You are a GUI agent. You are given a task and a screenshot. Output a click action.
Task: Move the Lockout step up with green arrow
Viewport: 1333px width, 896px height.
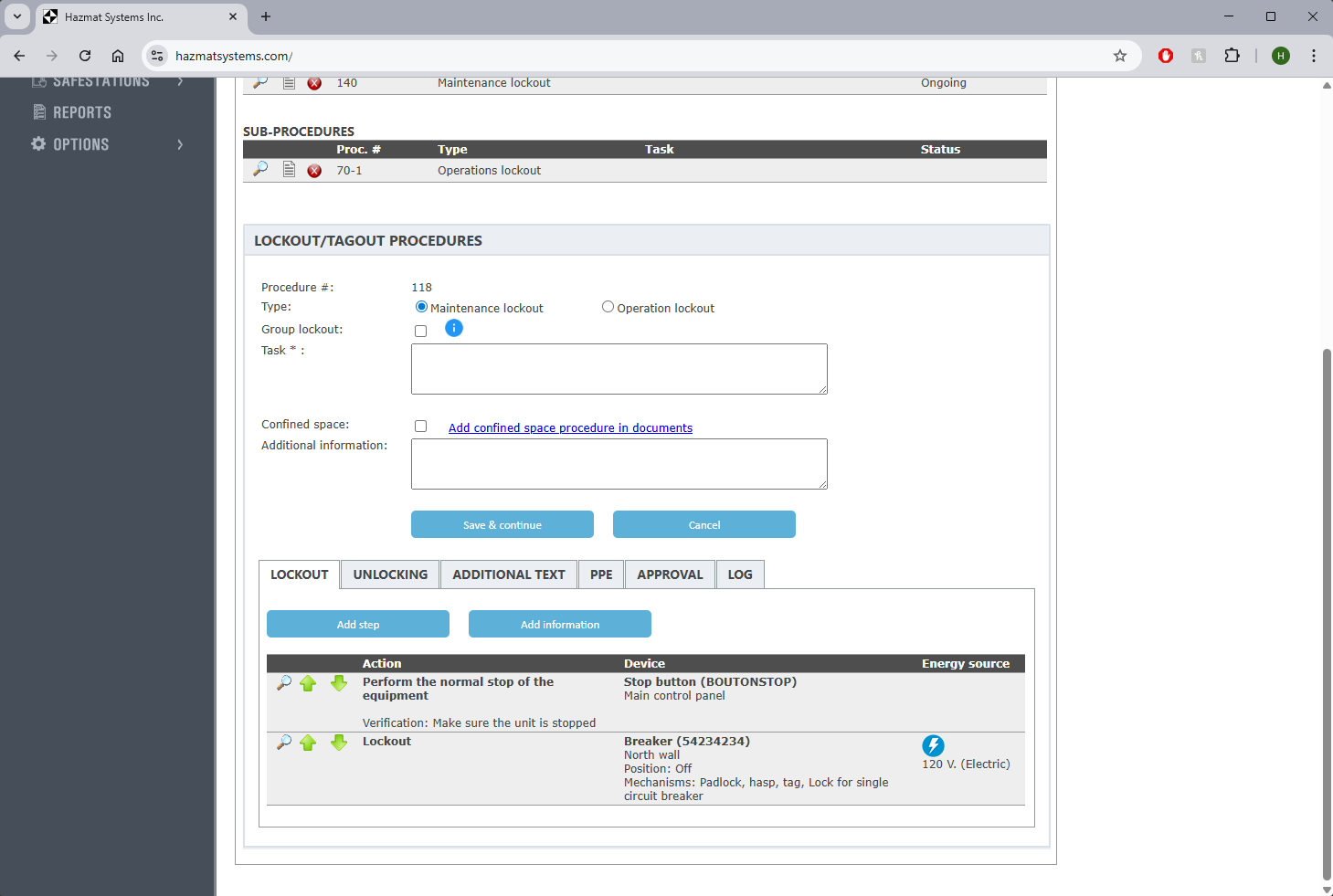(308, 743)
